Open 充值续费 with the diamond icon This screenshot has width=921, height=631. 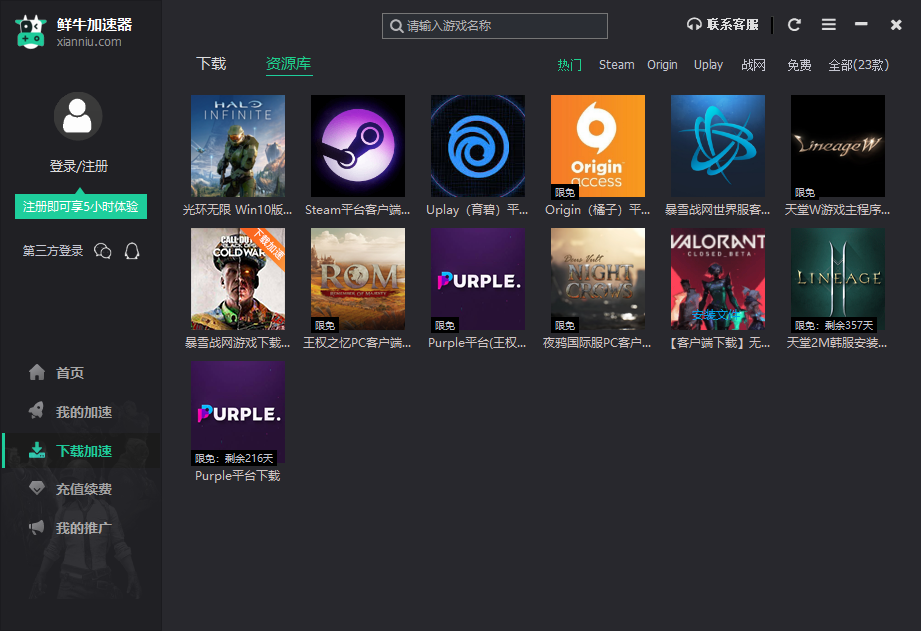click(35, 490)
